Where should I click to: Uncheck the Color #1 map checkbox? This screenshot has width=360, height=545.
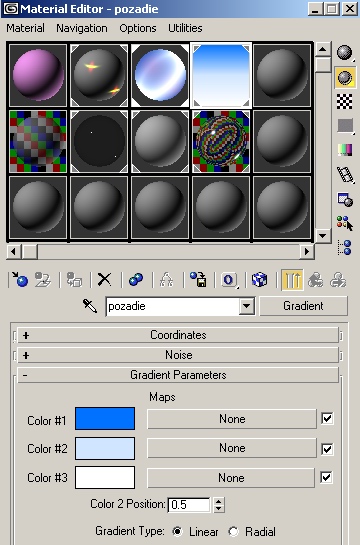(327, 418)
